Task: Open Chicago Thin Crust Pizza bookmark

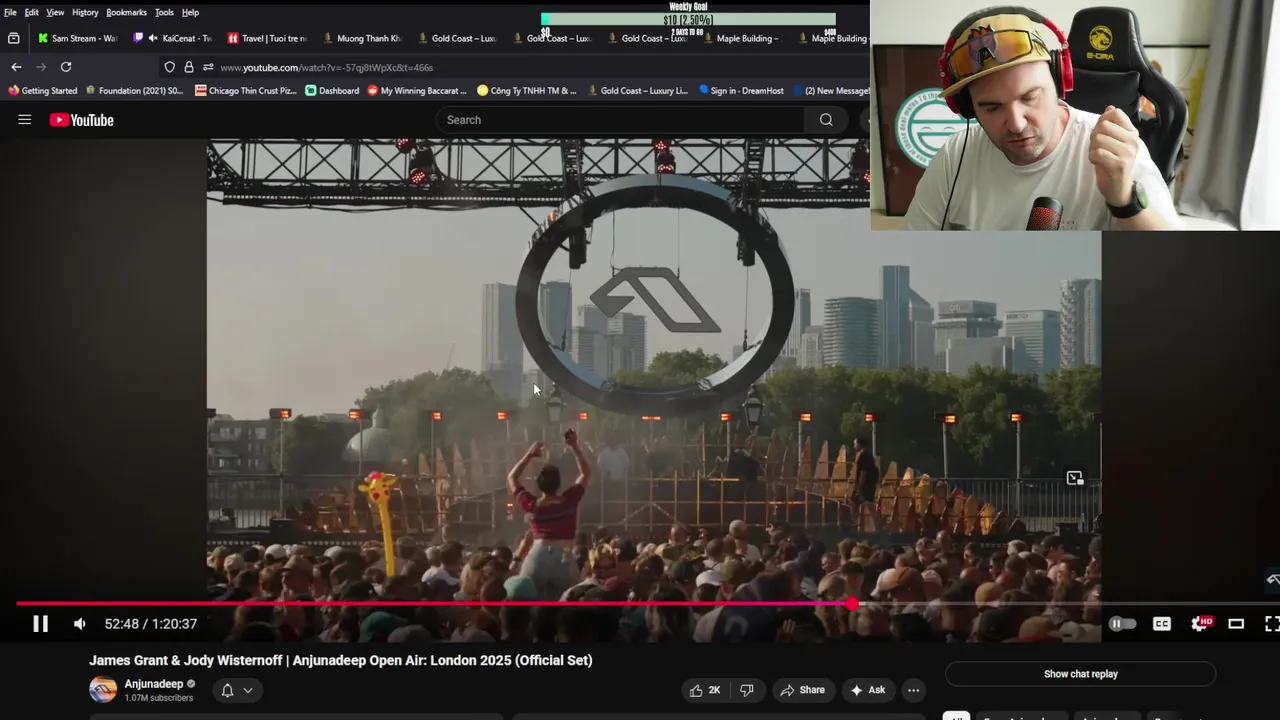Action: click(x=246, y=90)
